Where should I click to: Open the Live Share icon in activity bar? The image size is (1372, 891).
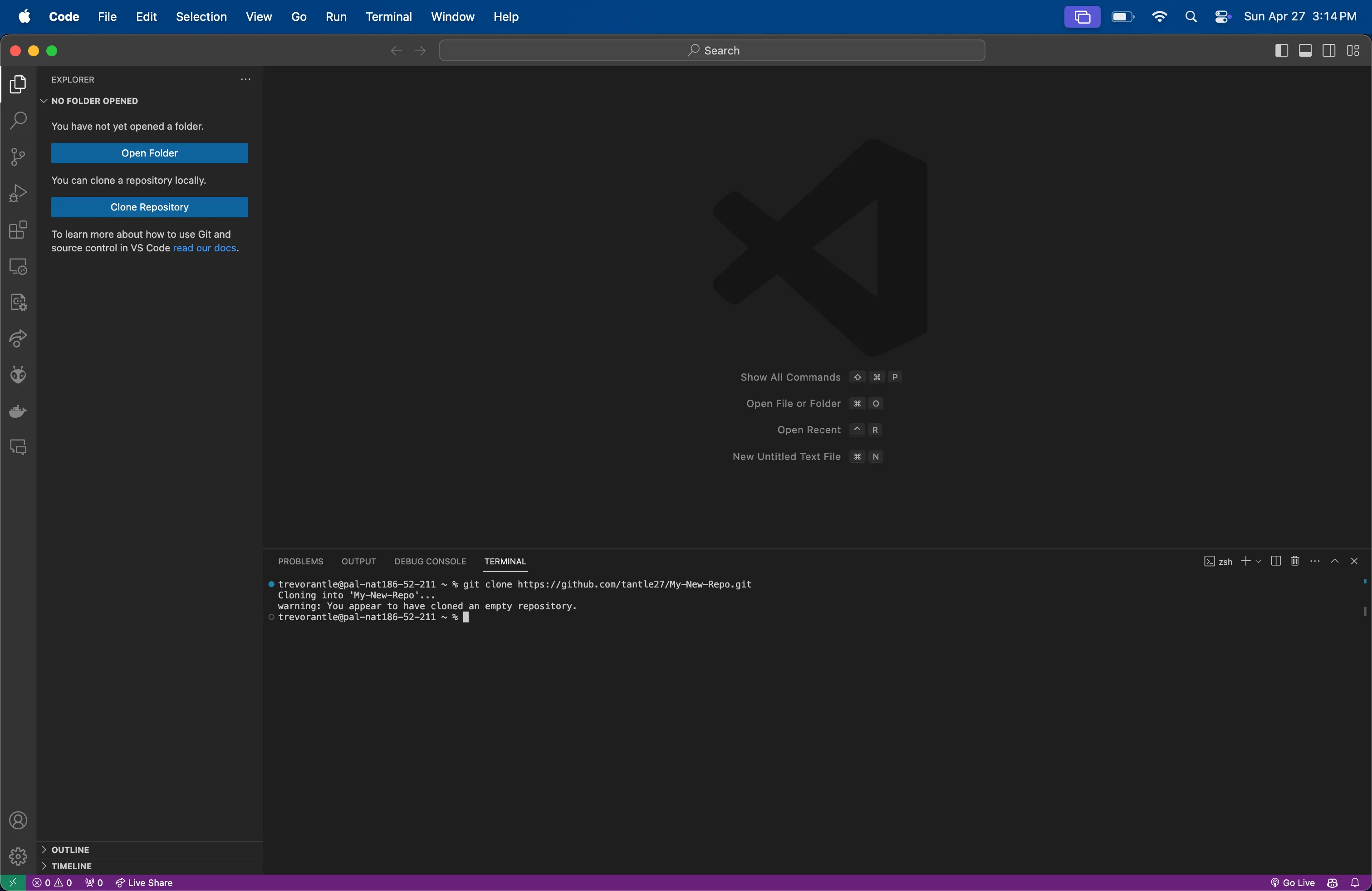19,339
